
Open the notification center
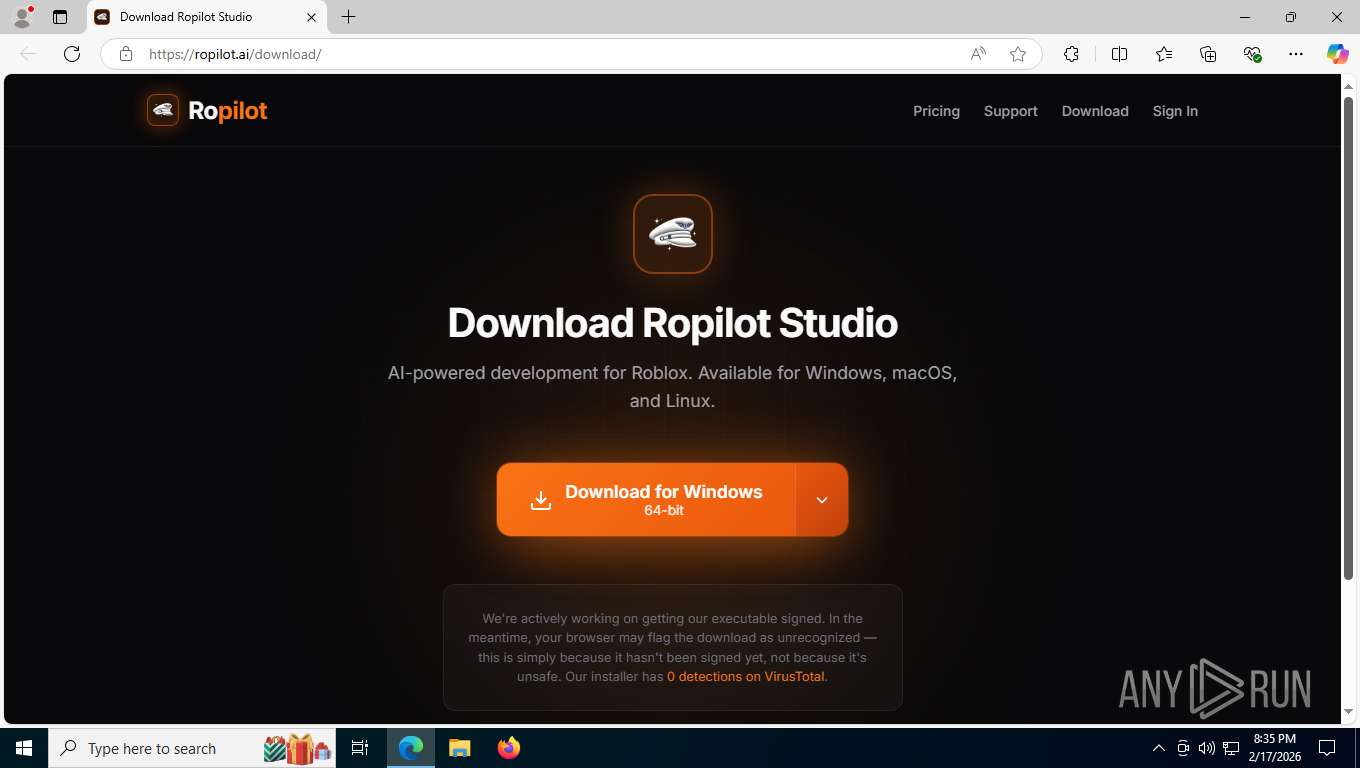(x=1327, y=748)
